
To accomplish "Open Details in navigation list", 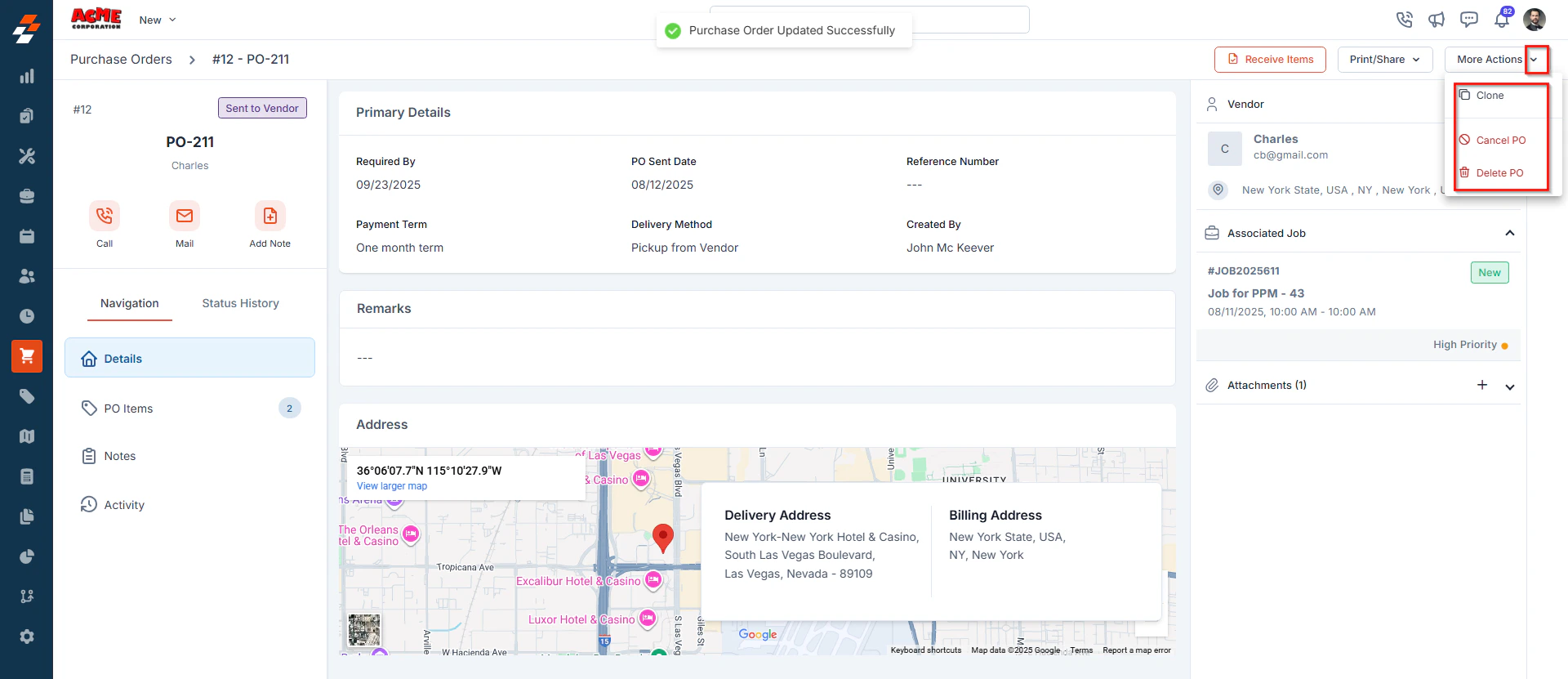I will click(x=189, y=358).
